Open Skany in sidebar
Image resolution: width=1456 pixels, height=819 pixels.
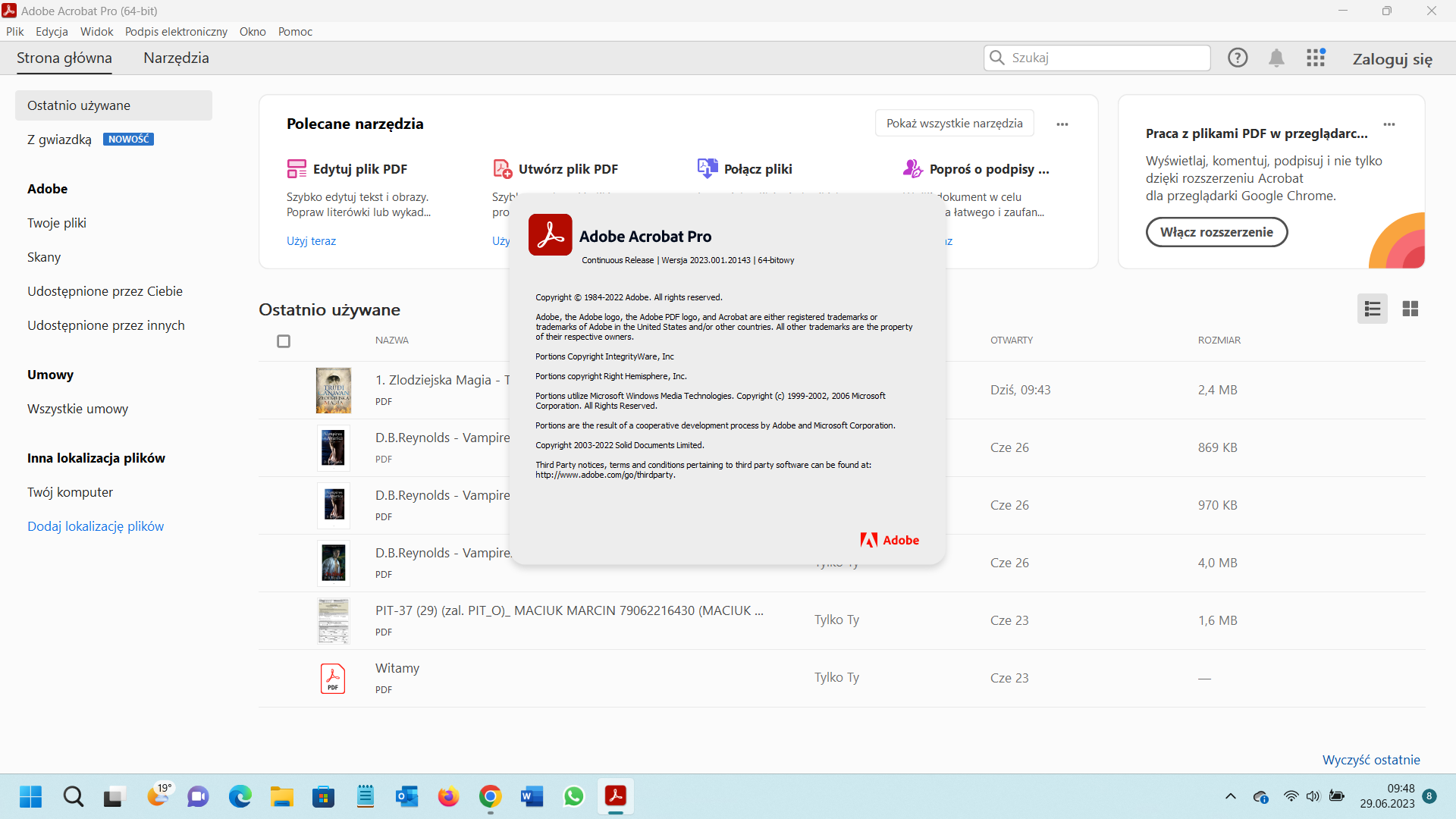coord(44,257)
